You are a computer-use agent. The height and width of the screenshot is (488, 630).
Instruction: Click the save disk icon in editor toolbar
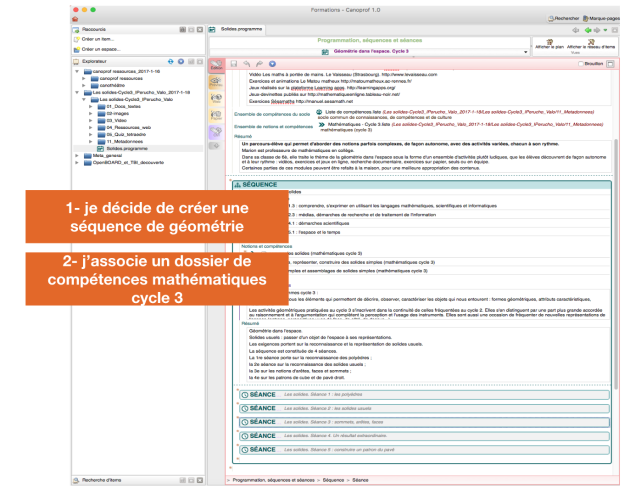pos(236,64)
